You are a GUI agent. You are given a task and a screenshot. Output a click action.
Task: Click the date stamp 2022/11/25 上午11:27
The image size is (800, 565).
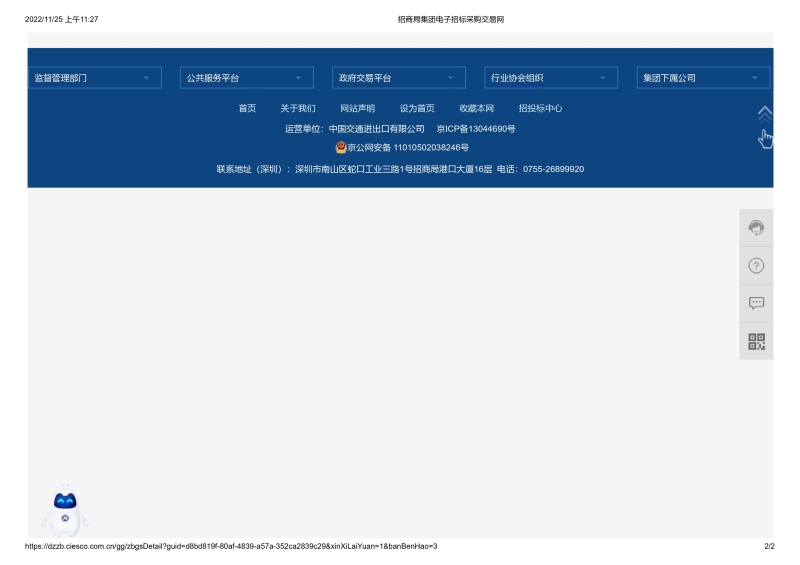coord(61,19)
